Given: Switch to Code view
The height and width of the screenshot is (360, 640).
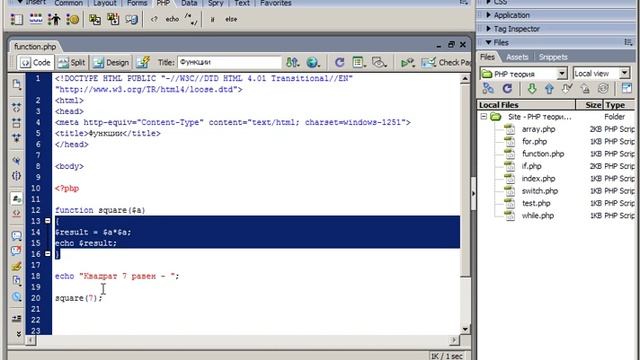Looking at the screenshot, I should (x=36, y=62).
